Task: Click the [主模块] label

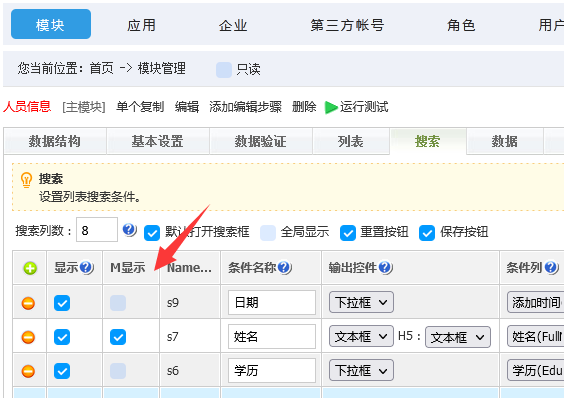Action: (84, 107)
